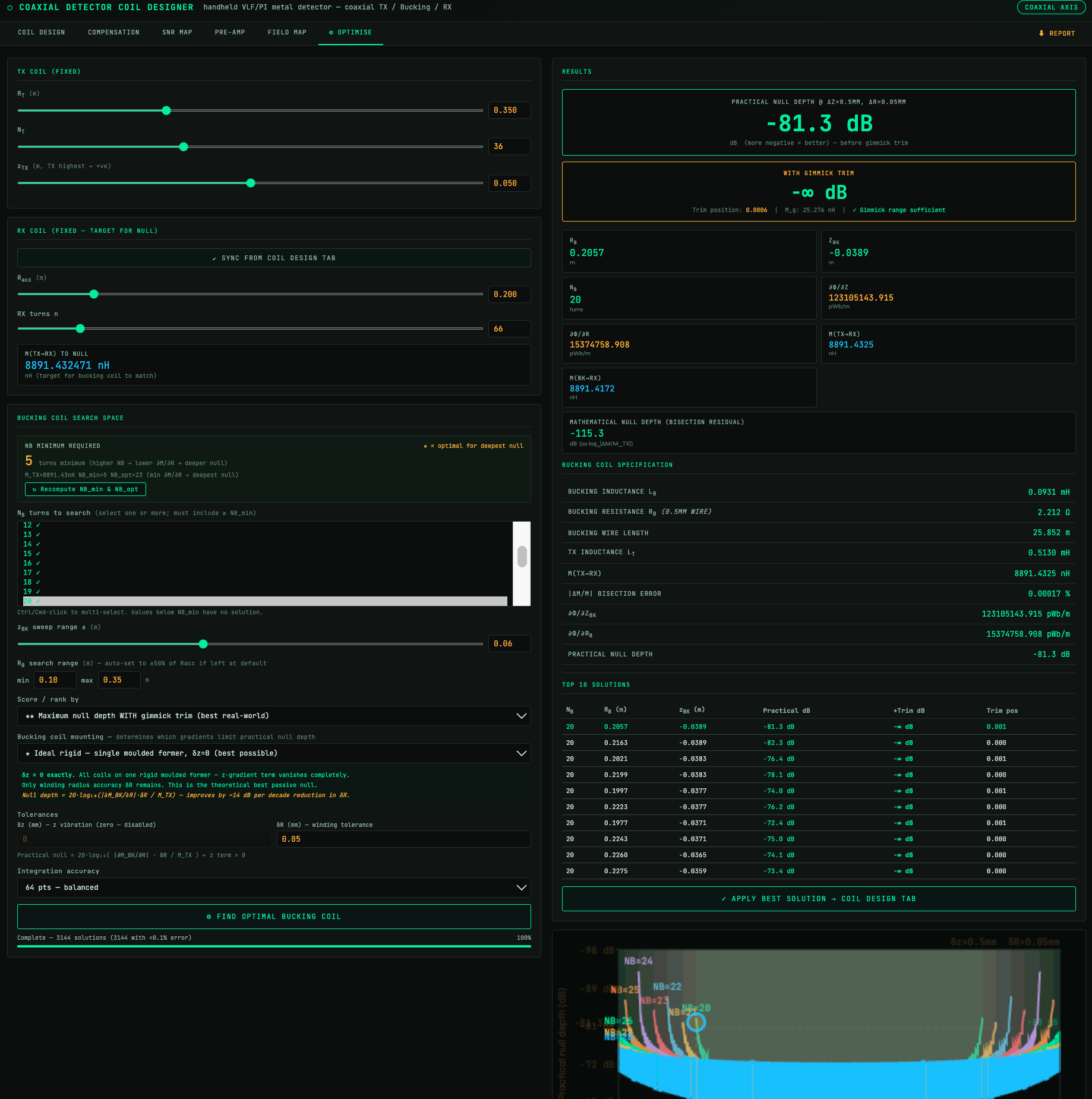The width and height of the screenshot is (1092, 1099).
Task: Click the Recompute NB_min & NB_opt refresh icon
Action: (34, 490)
